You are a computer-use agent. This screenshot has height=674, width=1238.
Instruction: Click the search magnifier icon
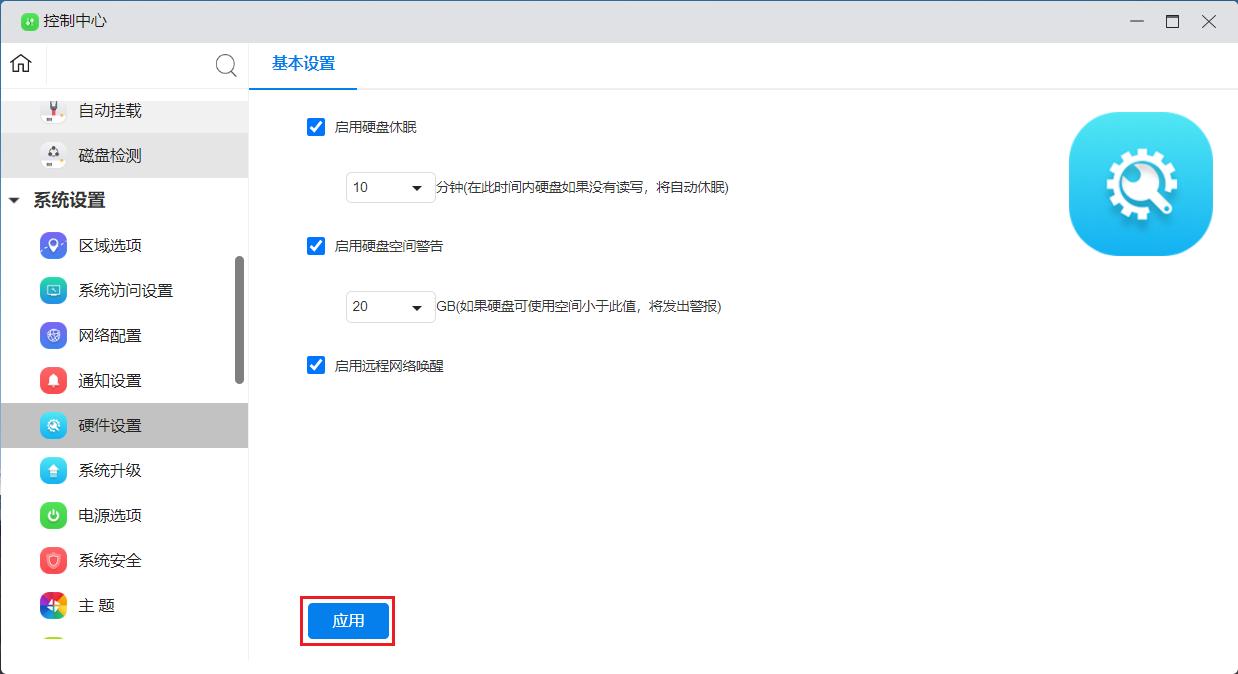click(227, 66)
